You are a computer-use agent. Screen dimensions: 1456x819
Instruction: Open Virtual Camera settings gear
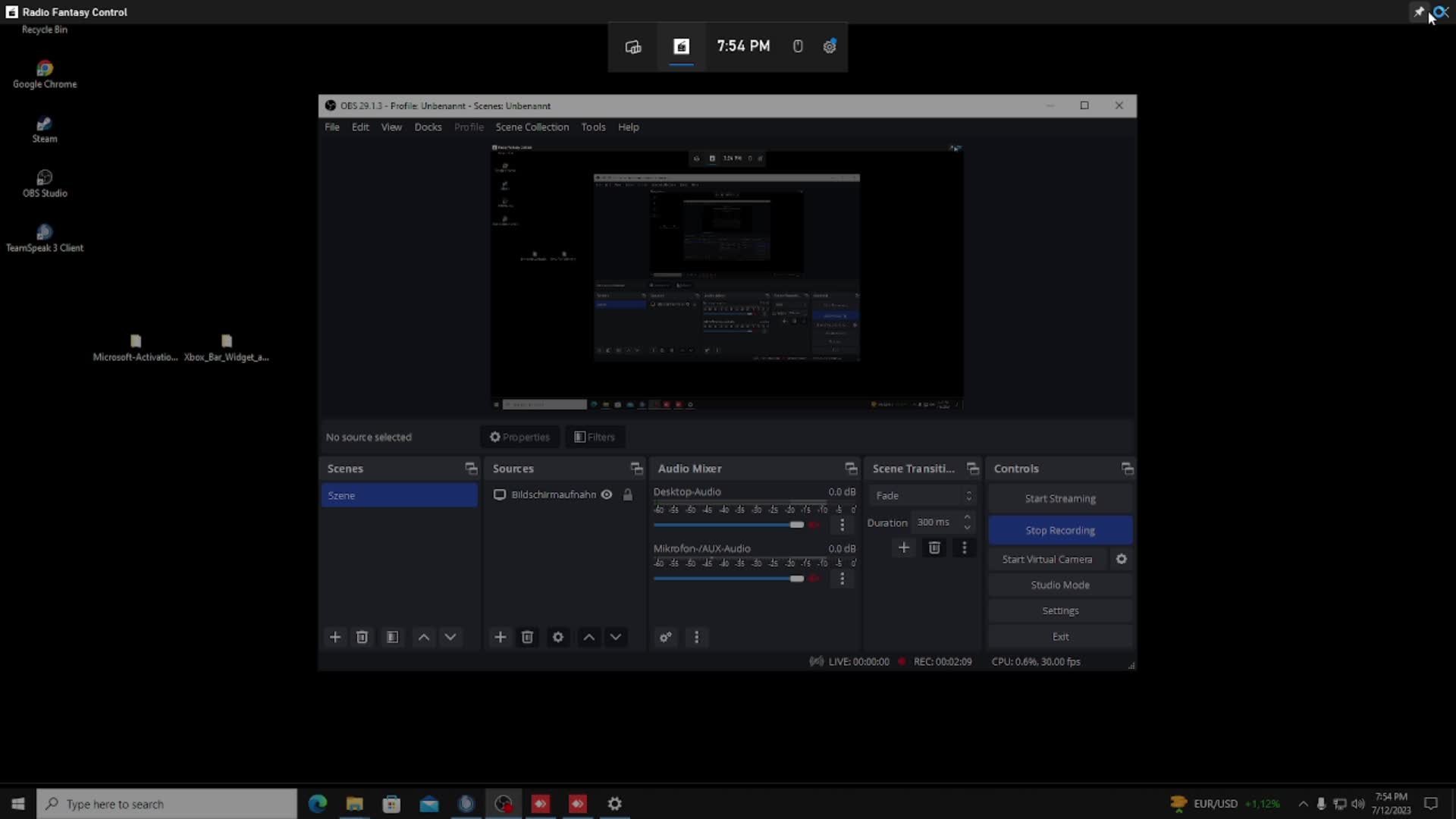[1121, 559]
